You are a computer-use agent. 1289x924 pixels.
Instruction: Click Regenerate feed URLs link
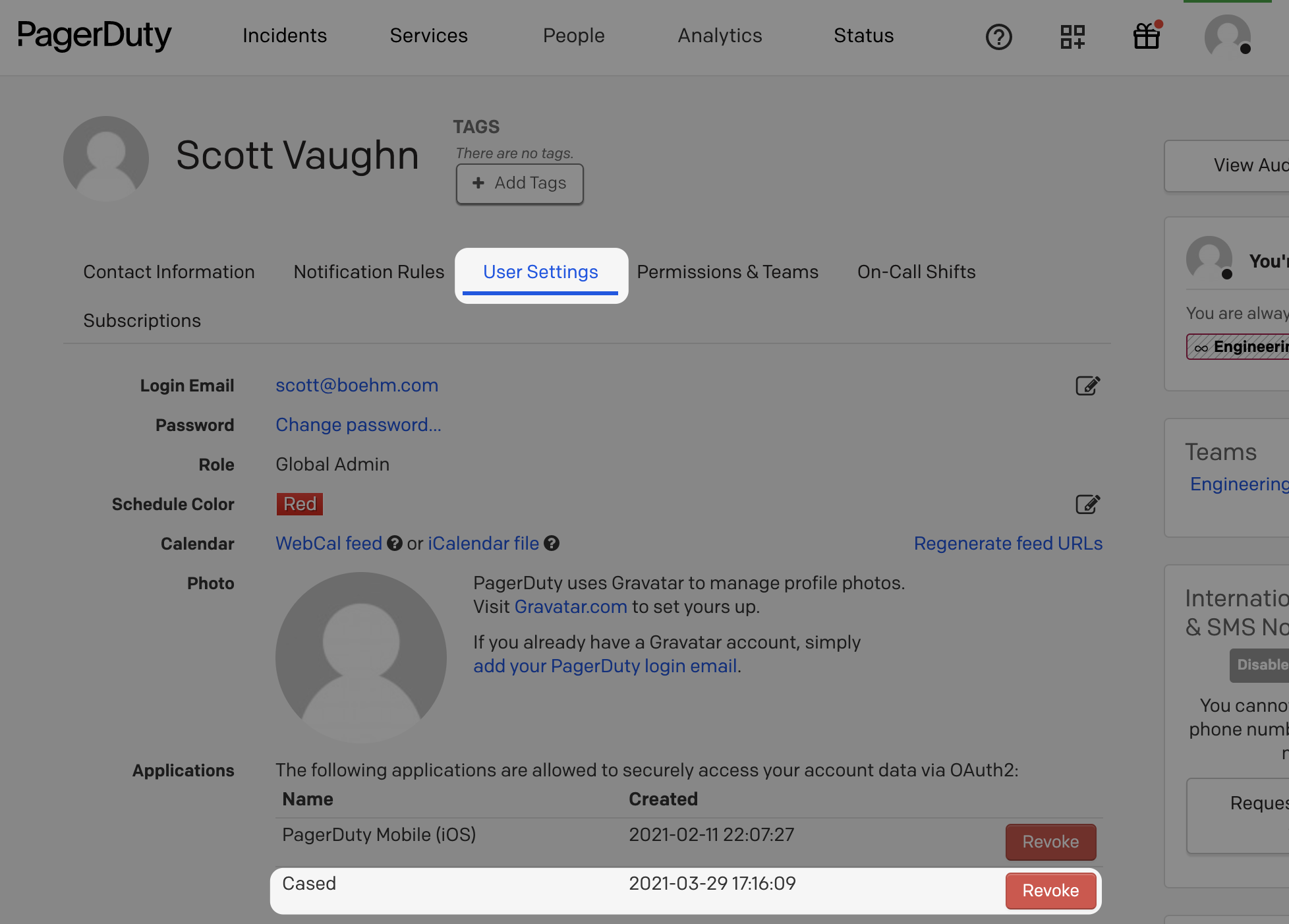(x=1008, y=543)
